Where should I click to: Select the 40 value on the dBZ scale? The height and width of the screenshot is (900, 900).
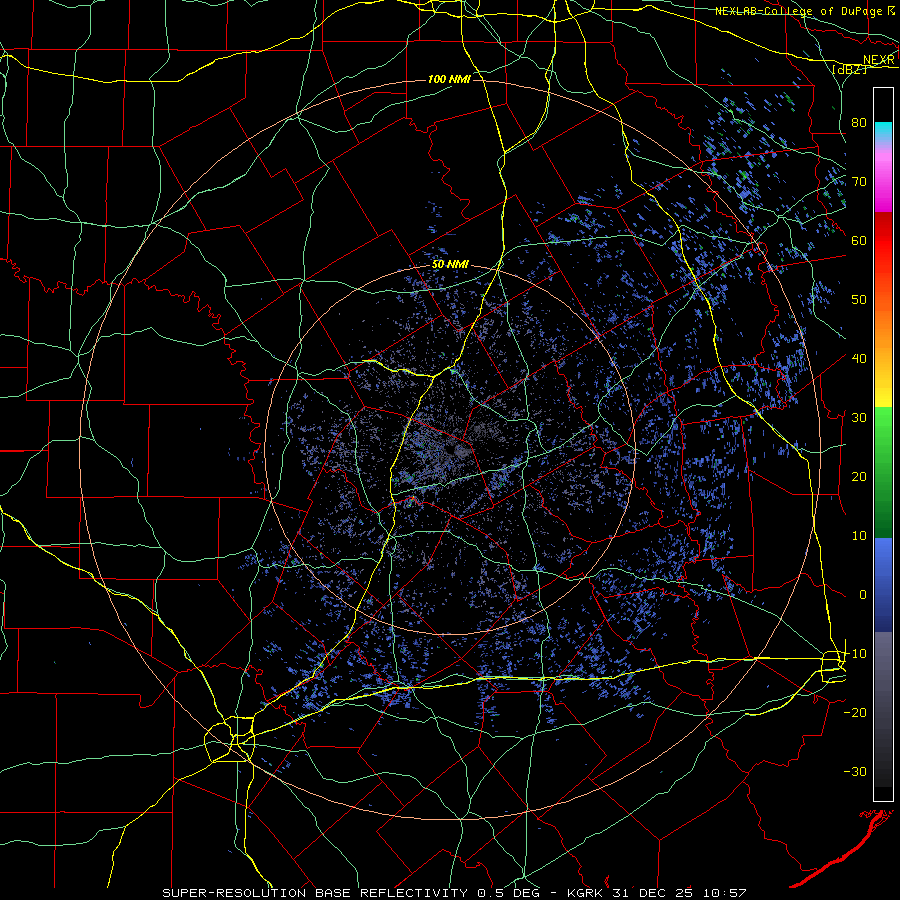pos(859,359)
